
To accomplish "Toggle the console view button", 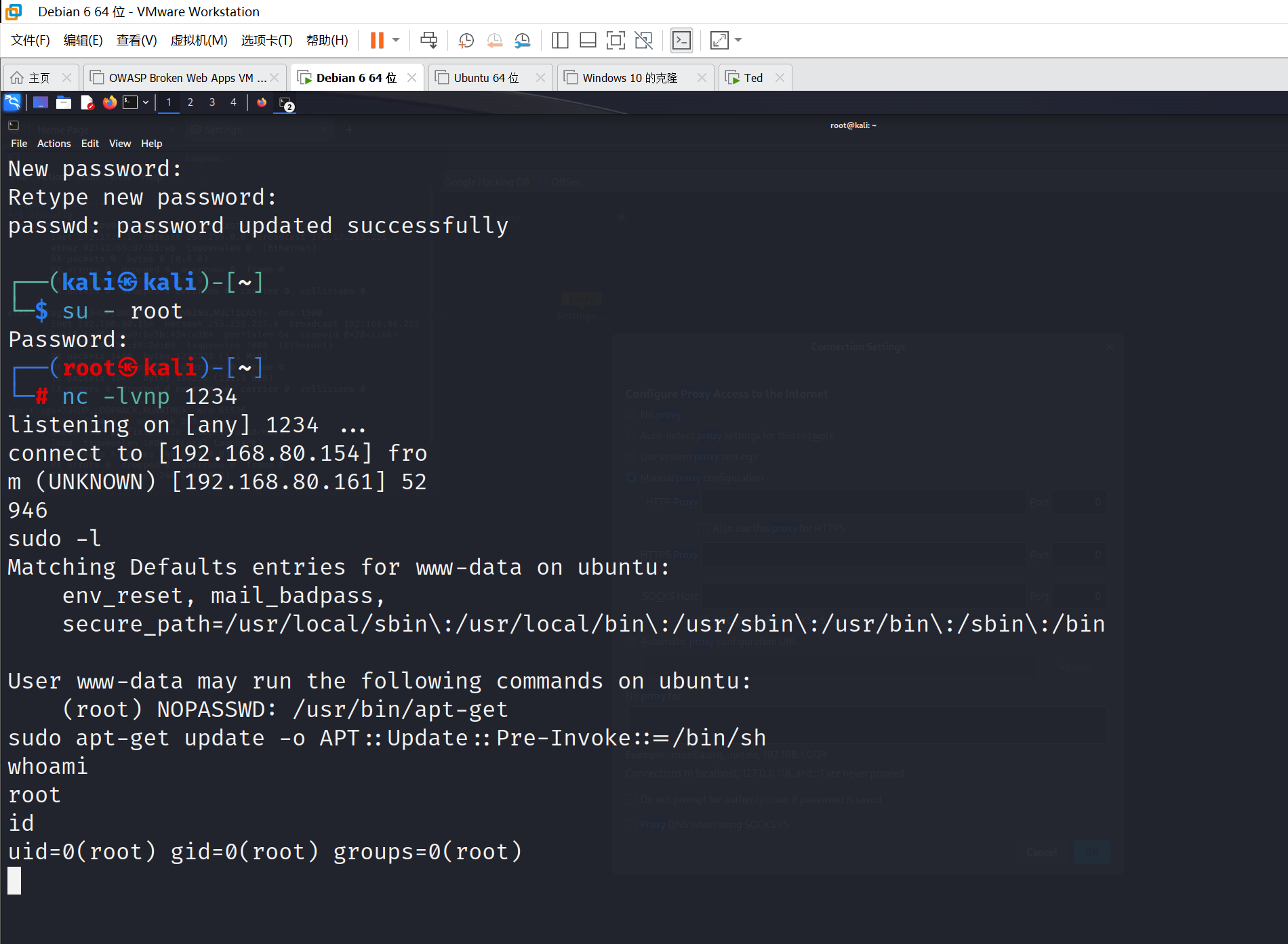I will coord(681,40).
